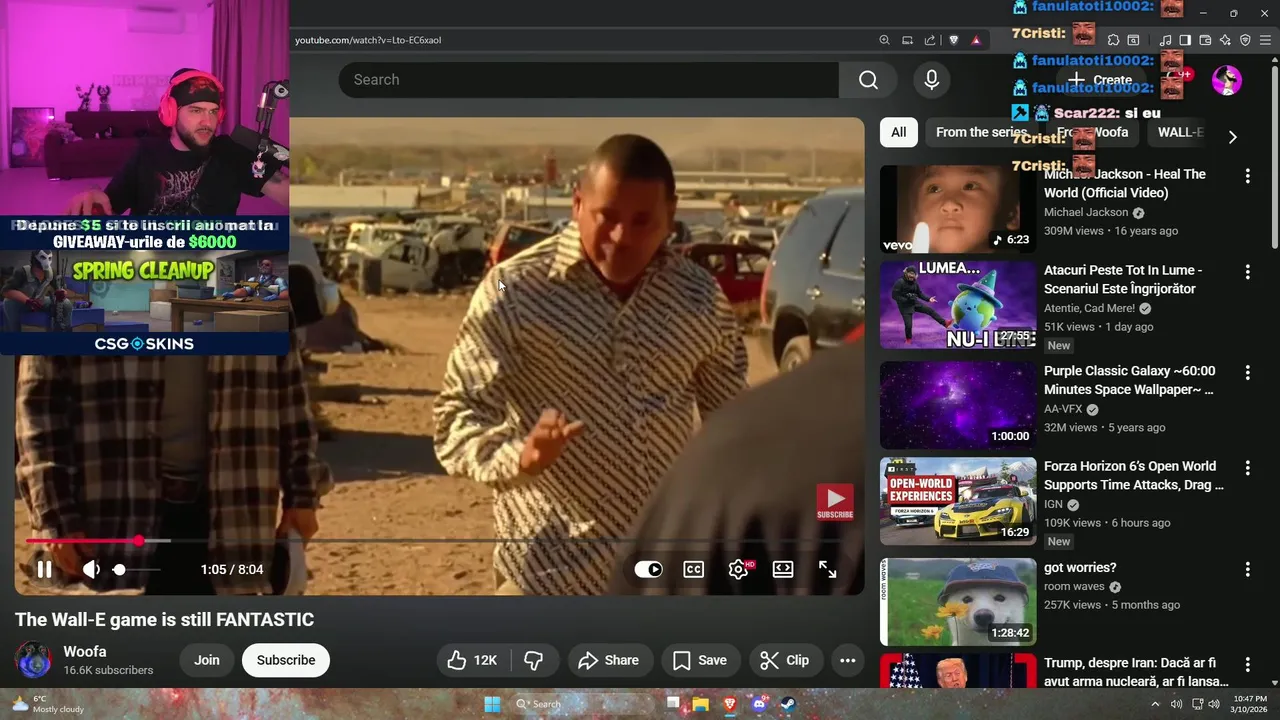Viewport: 1280px width, 720px height.
Task: Open the Michael Jackson Heal The World thumbnail
Action: (958, 209)
